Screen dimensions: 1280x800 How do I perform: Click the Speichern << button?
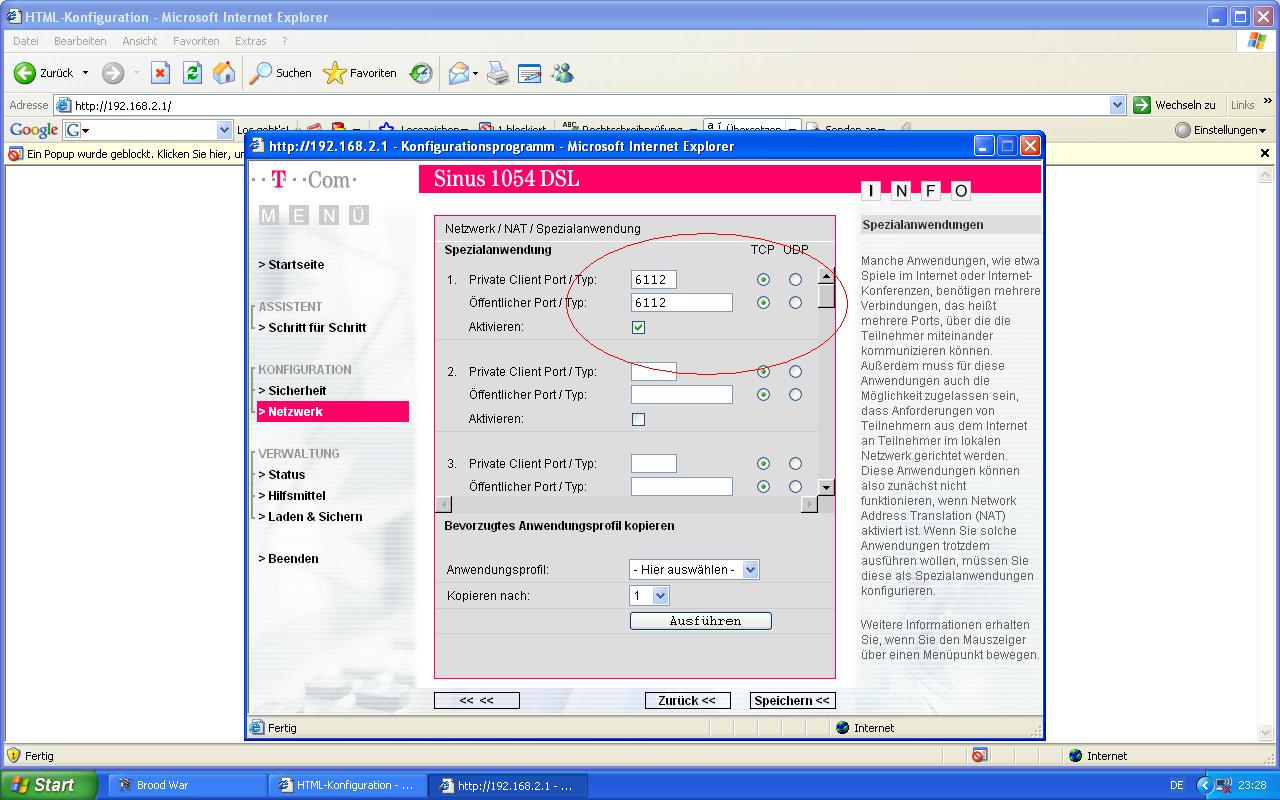click(792, 701)
